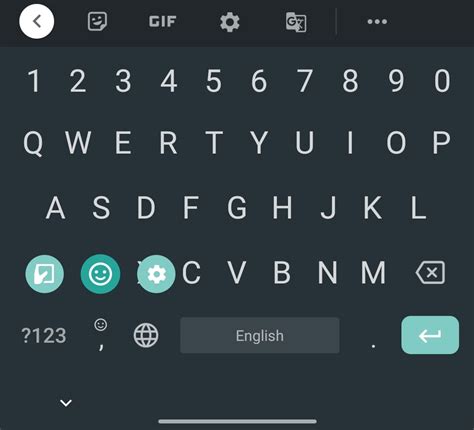Open GIF search
The height and width of the screenshot is (430, 474).
tap(162, 22)
